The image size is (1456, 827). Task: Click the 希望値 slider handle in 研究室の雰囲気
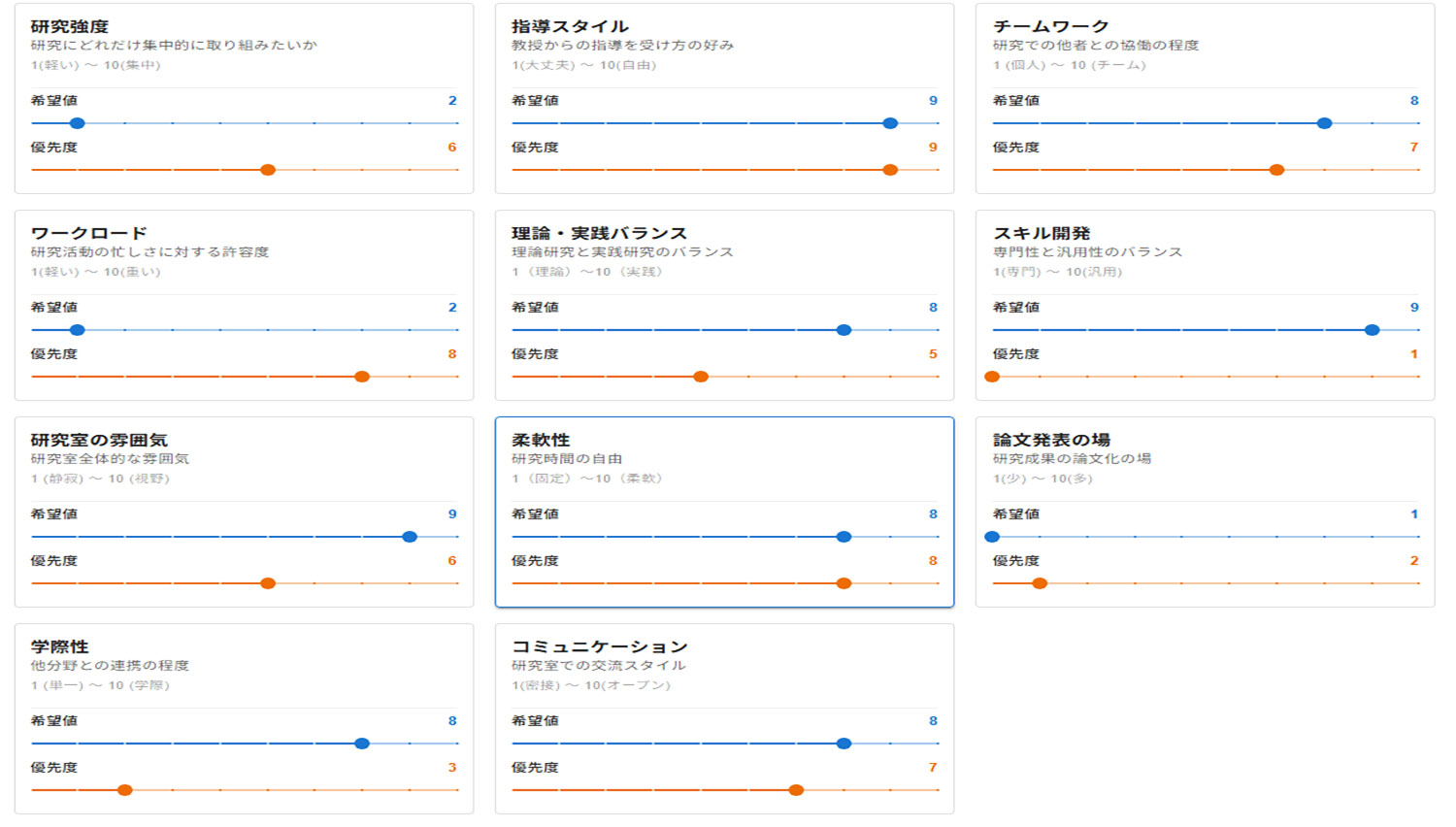410,537
